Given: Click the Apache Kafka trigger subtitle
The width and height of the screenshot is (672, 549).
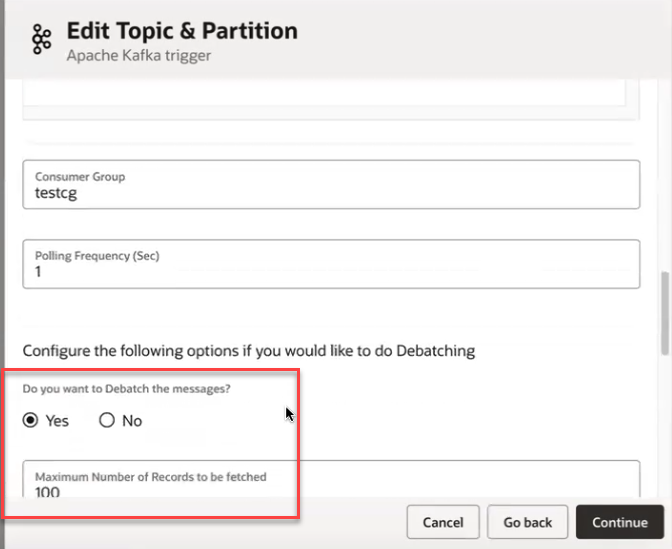Looking at the screenshot, I should point(138,56).
